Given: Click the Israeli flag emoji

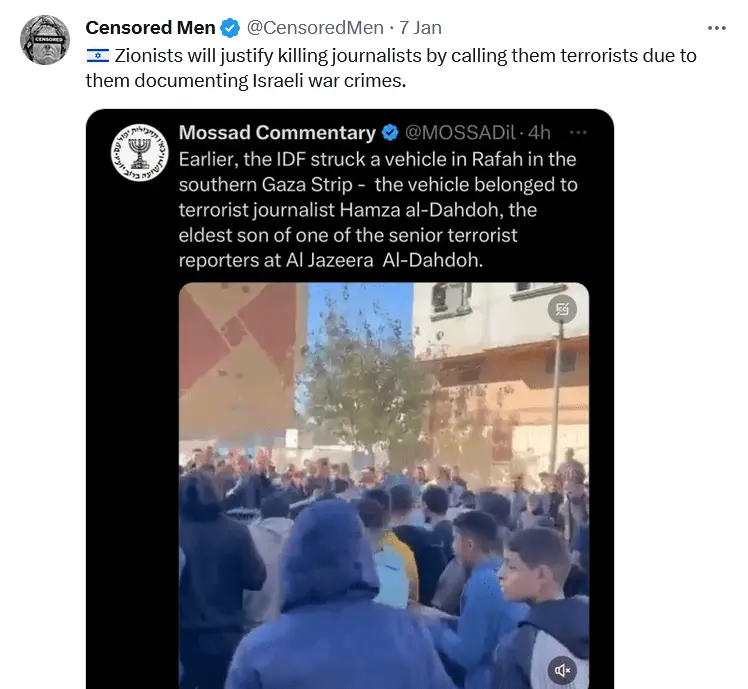Looking at the screenshot, I should coord(98,56).
